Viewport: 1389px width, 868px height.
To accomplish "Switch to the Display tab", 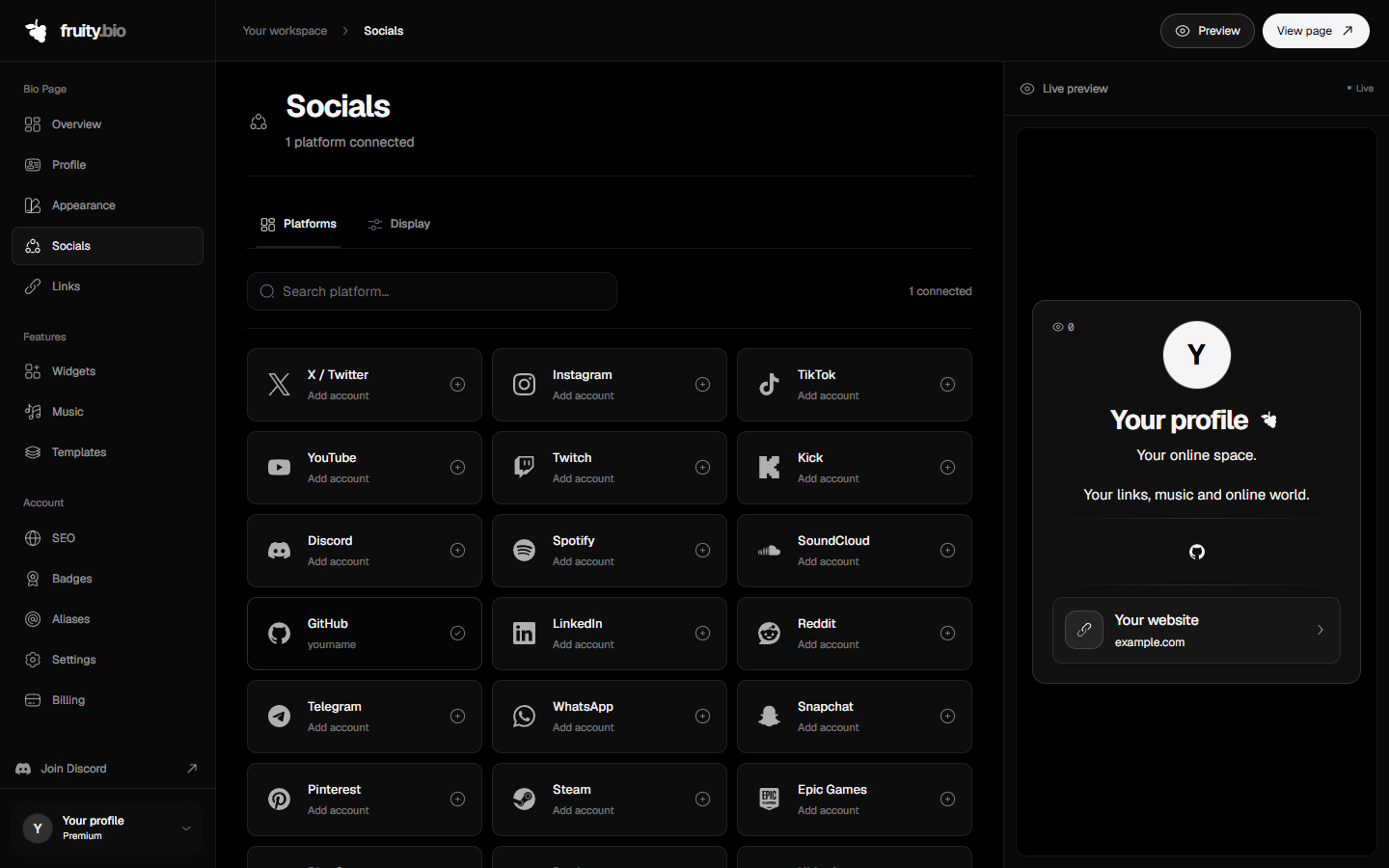I will pyautogui.click(x=399, y=224).
